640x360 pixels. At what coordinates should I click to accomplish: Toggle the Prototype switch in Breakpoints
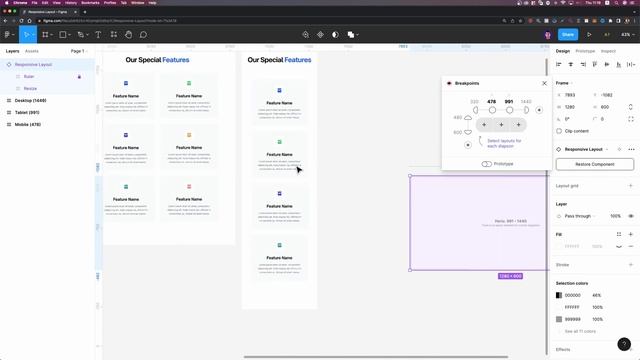(x=487, y=164)
